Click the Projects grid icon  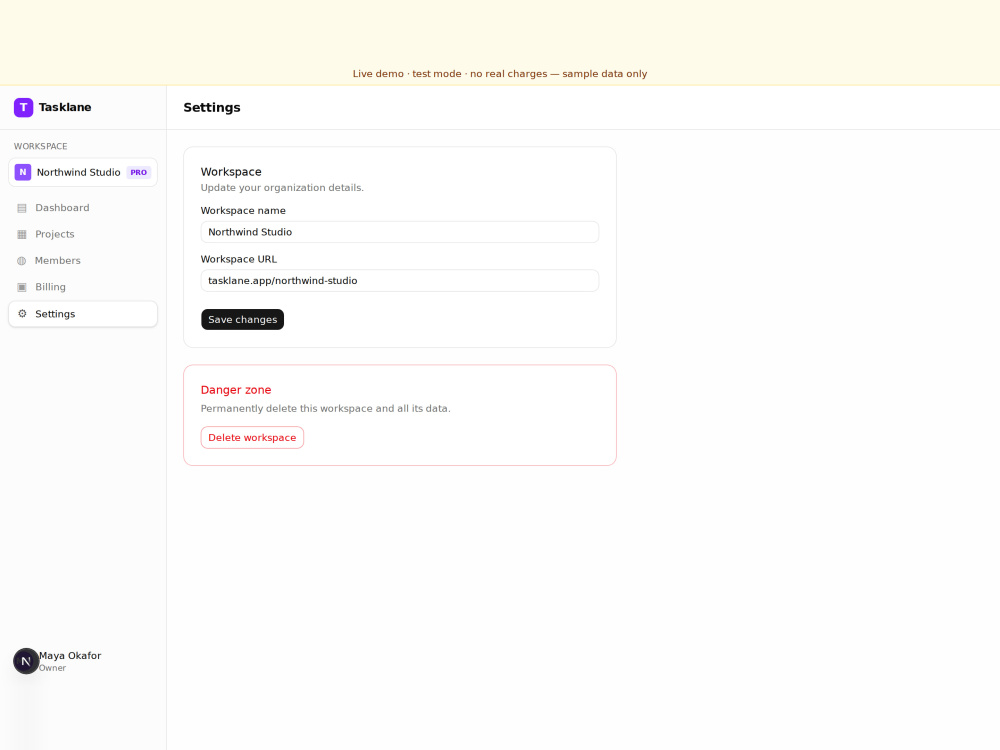(x=22, y=234)
